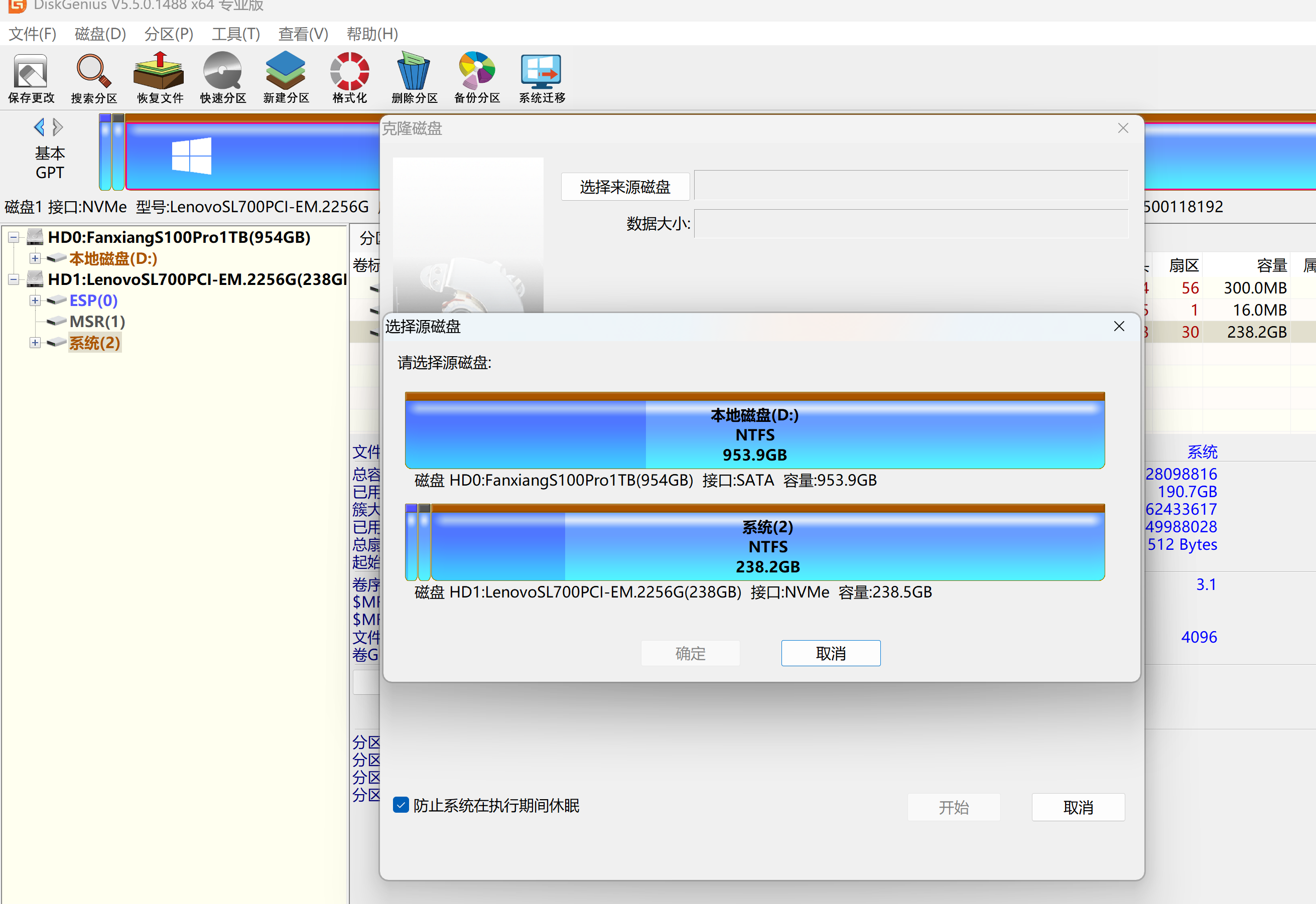Select HD0:FanxiangS100Pro1TB(954GB) tree label
Viewport: 1316px width, 904px height.
[179, 237]
